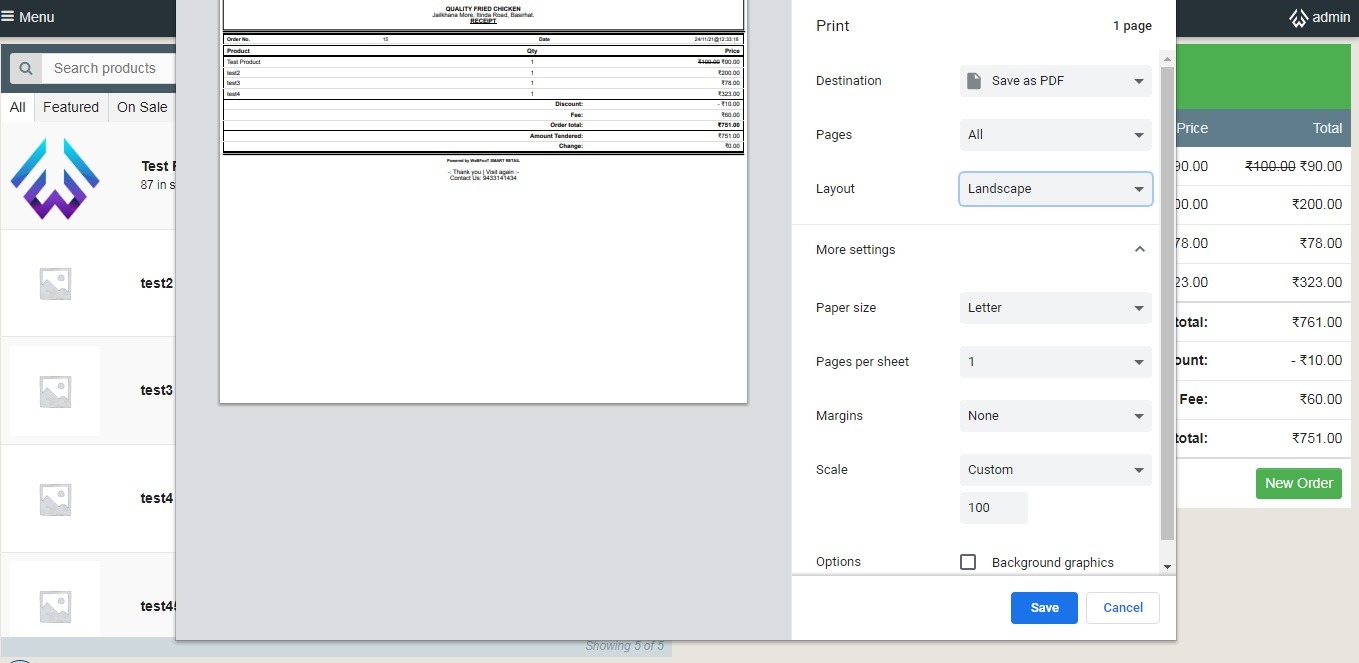Enable the Background graphics checkbox
1359x663 pixels.
[x=968, y=562]
